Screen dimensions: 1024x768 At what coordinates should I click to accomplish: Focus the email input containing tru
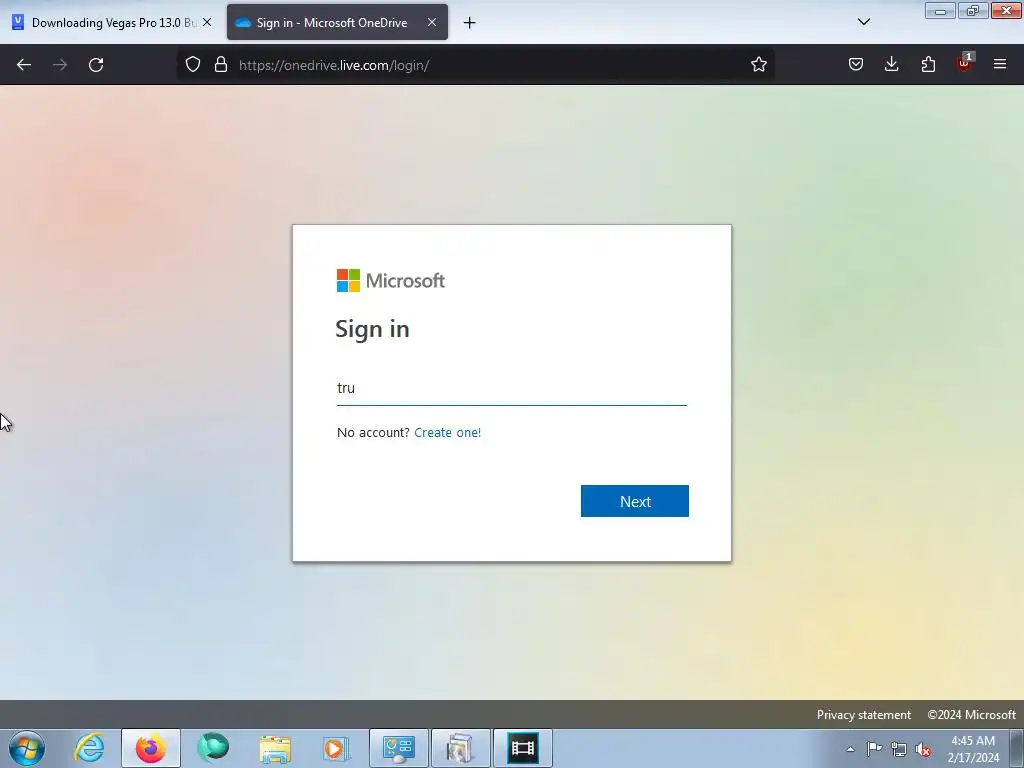click(511, 388)
